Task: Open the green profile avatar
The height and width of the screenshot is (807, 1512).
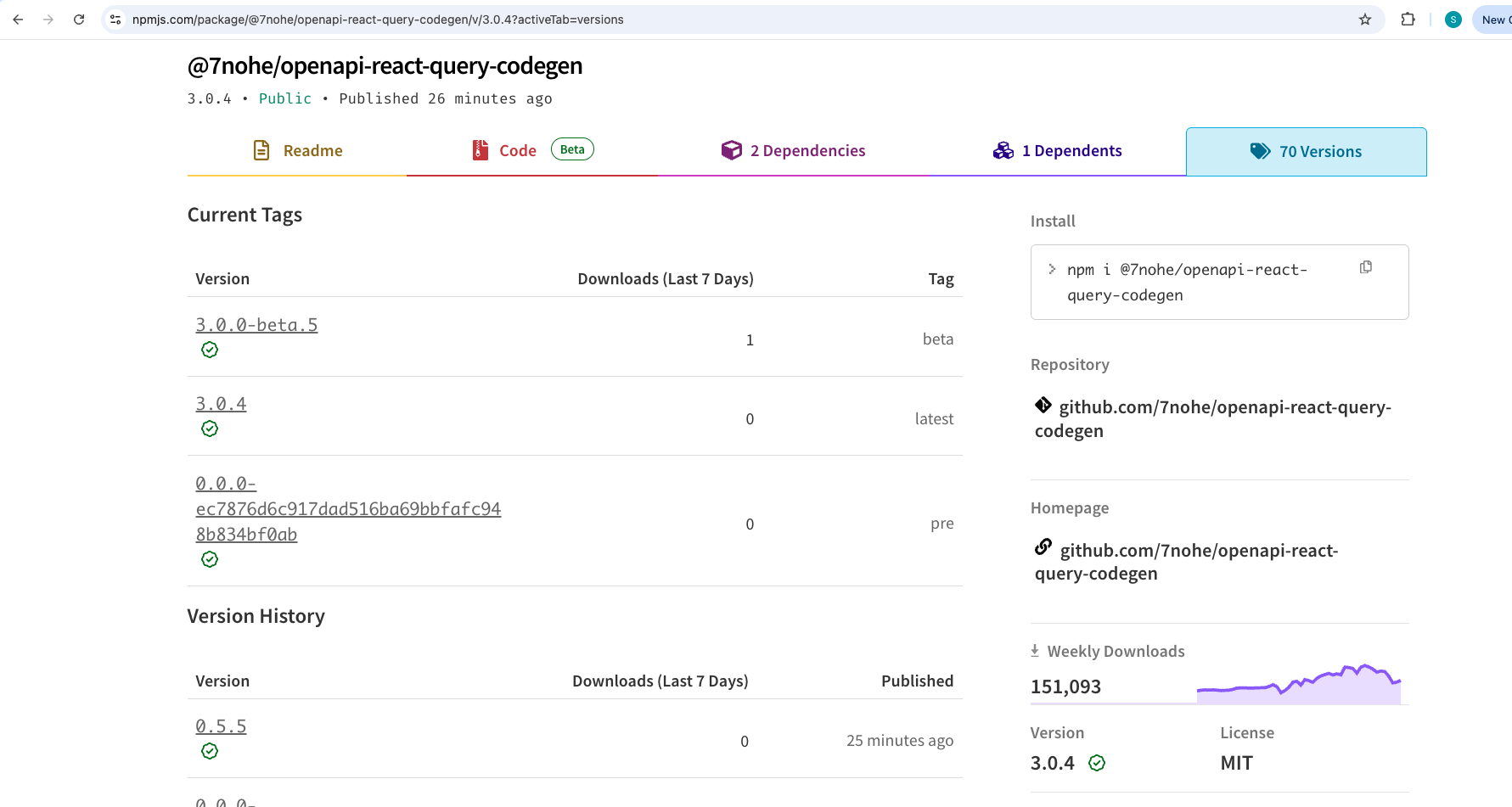Action: click(x=1453, y=20)
